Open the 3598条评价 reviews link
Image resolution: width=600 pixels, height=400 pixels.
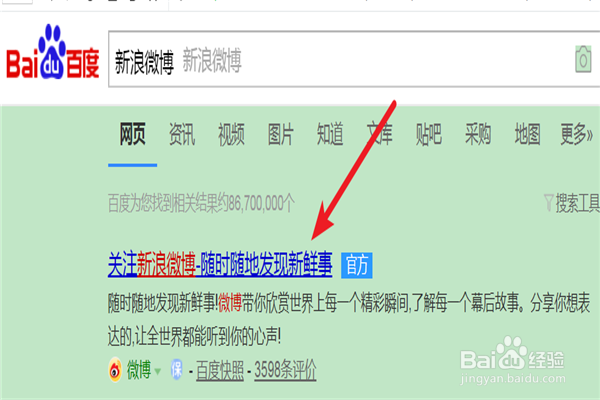[285, 371]
